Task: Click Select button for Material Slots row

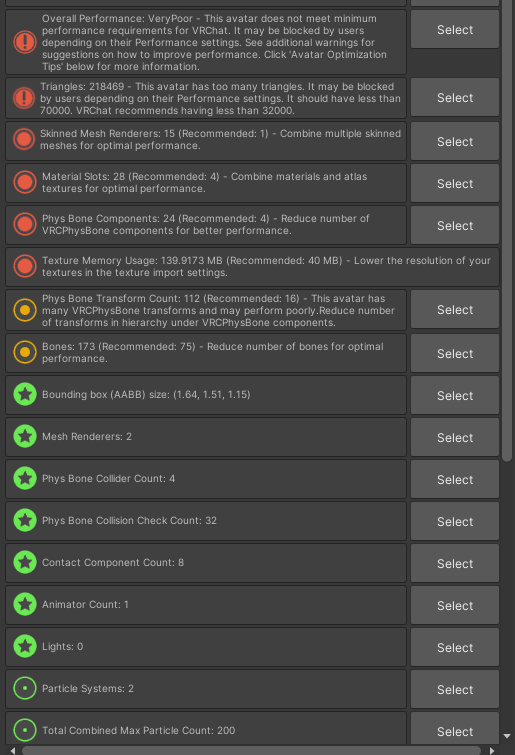Action: (455, 183)
